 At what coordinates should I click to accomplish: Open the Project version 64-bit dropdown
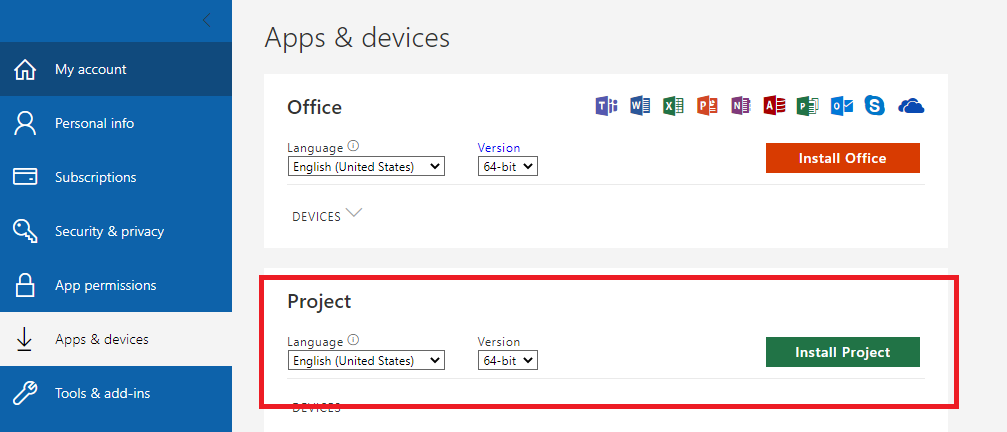pyautogui.click(x=507, y=361)
